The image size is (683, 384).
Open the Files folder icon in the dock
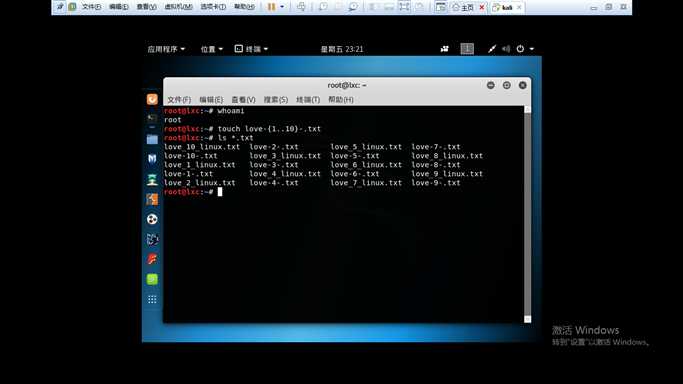(152, 139)
